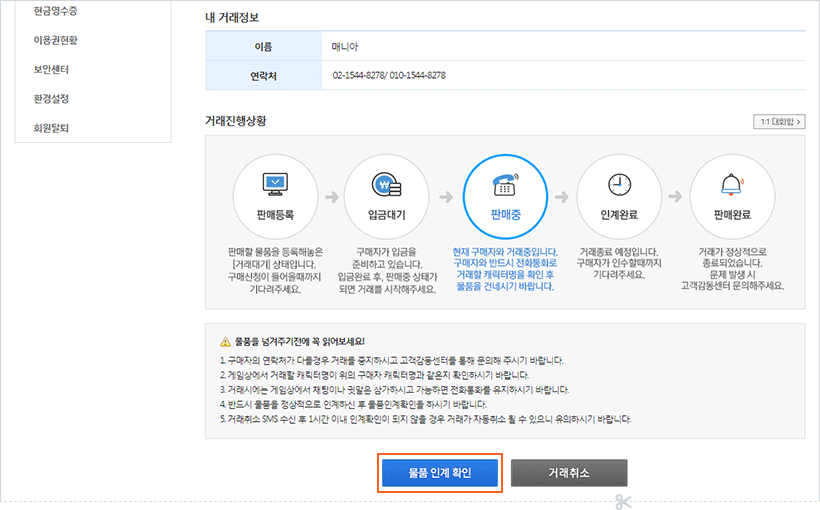The width and height of the screenshot is (820, 510).
Task: Go to 이용권현황 in the sidebar
Action: tap(55, 40)
